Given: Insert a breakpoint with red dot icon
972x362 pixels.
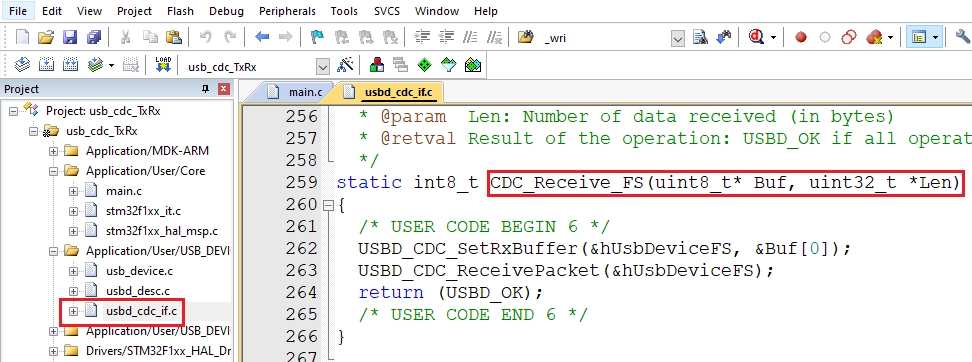Looking at the screenshot, I should tap(801, 37).
